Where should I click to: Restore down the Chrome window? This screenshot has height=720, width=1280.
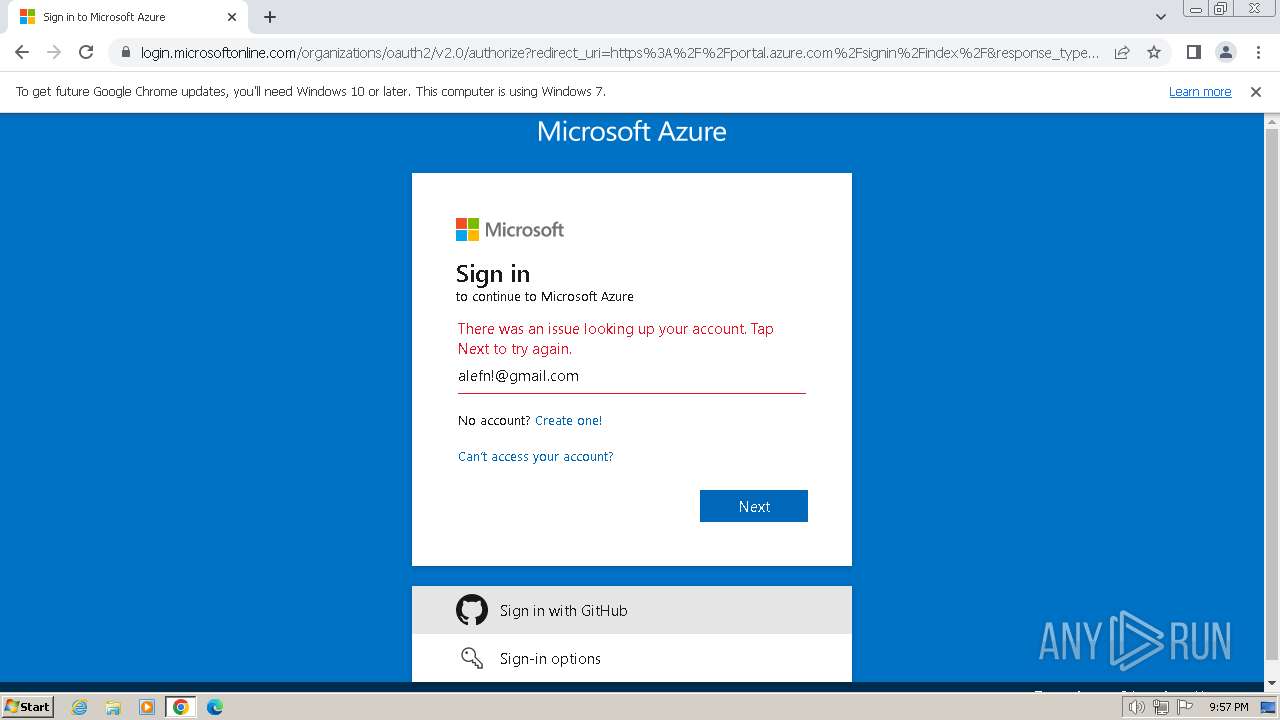[1221, 9]
